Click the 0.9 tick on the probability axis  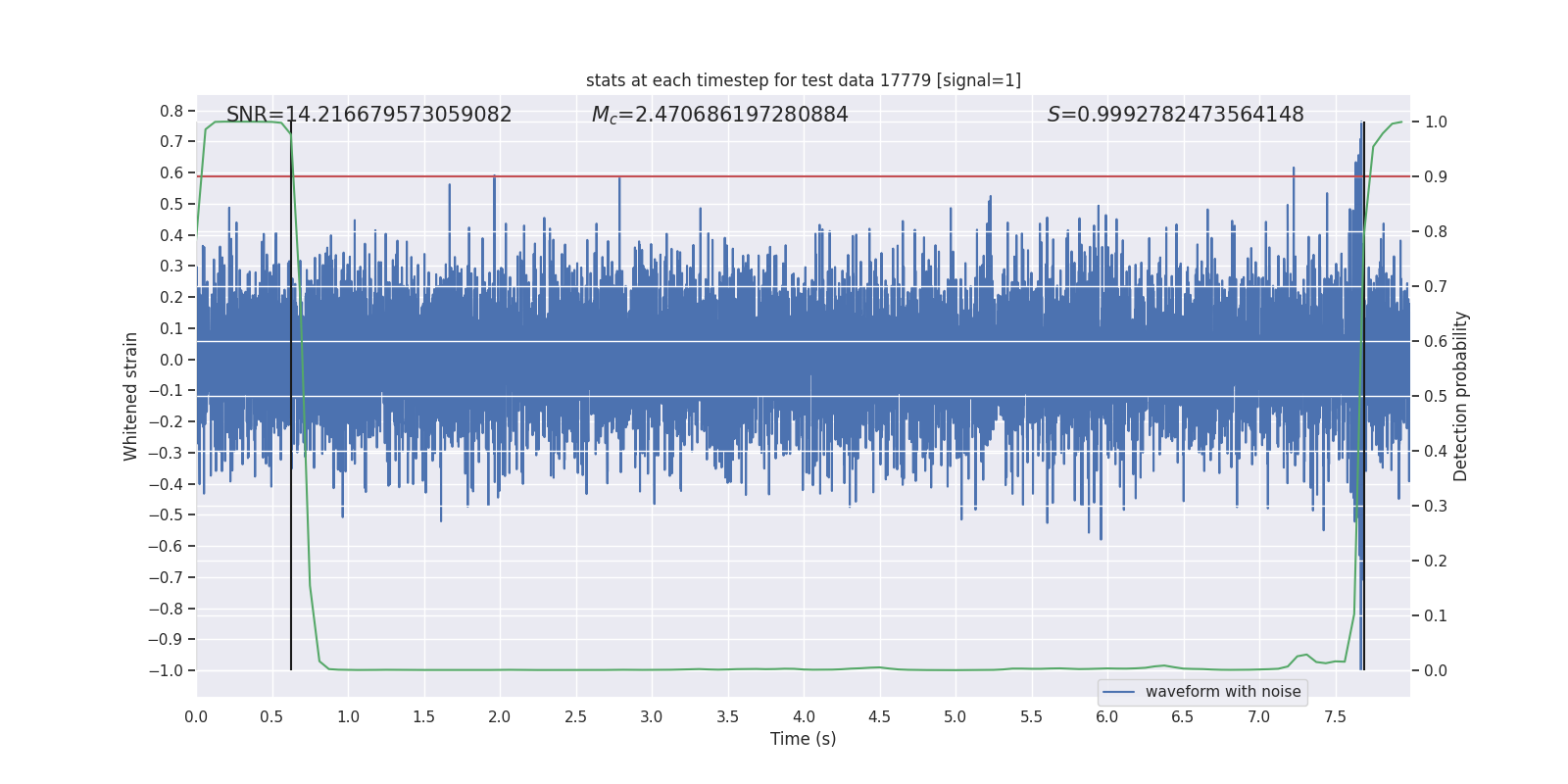tap(1435, 176)
